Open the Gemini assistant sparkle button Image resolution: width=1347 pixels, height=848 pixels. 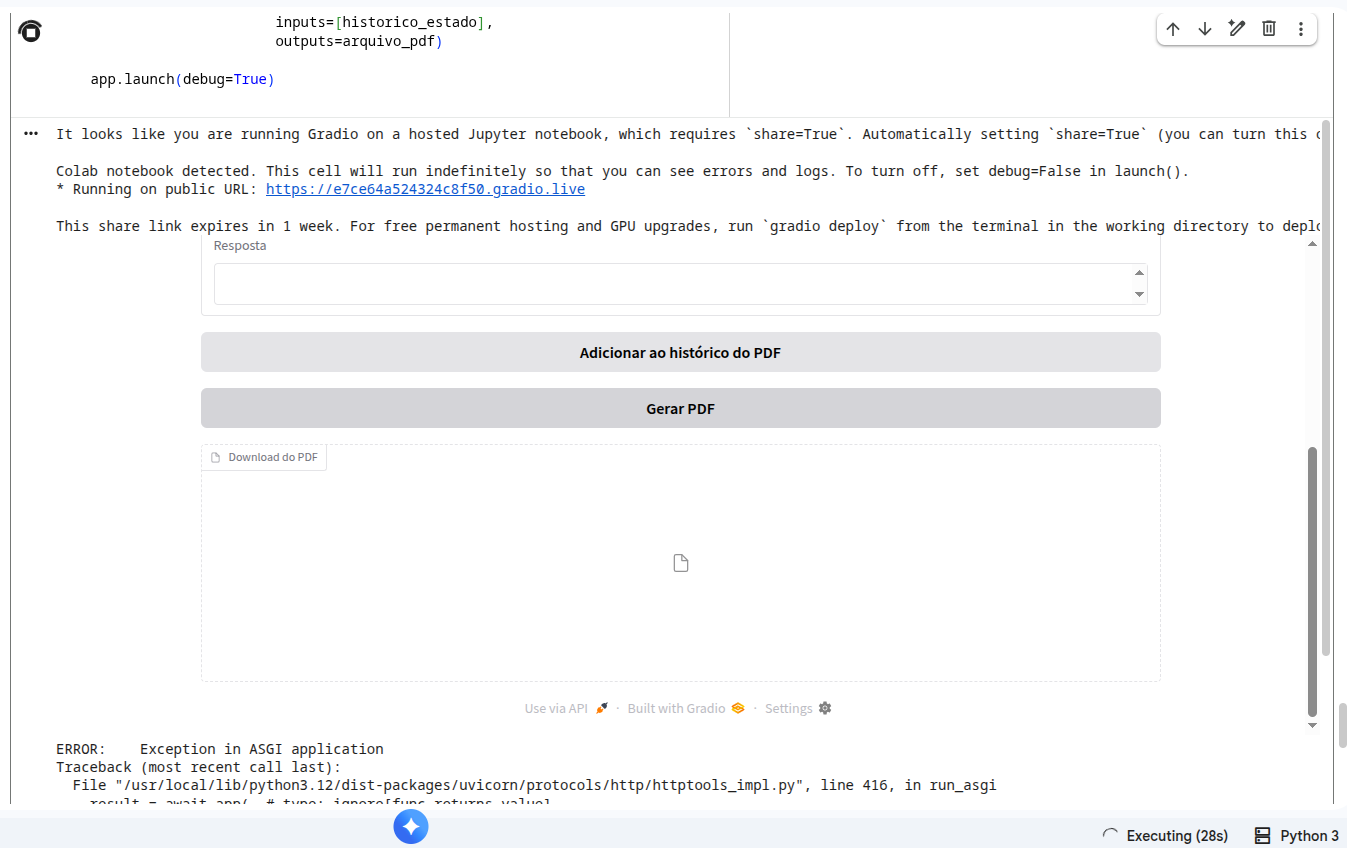click(411, 827)
